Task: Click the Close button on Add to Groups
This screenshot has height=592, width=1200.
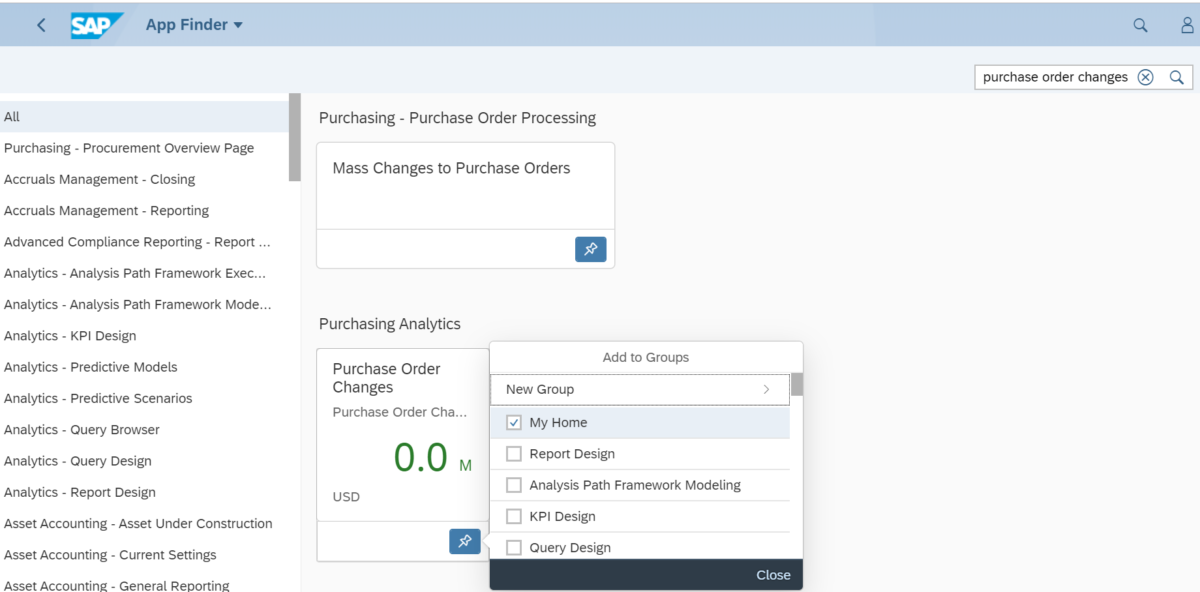Action: pos(772,574)
